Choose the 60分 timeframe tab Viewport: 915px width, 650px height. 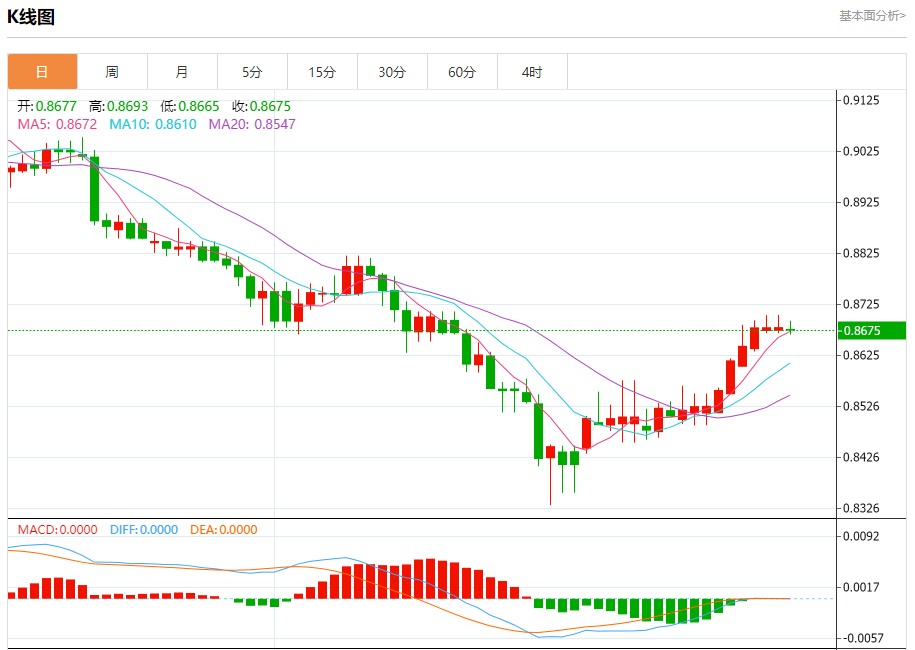click(x=462, y=72)
